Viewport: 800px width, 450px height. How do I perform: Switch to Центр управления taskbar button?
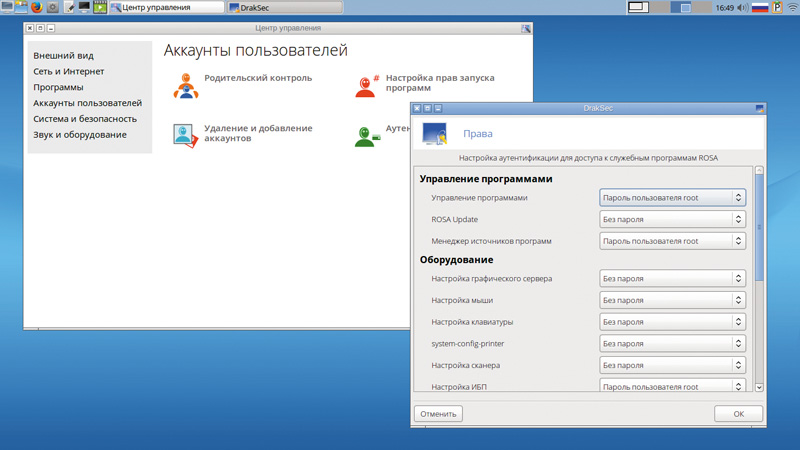point(167,7)
